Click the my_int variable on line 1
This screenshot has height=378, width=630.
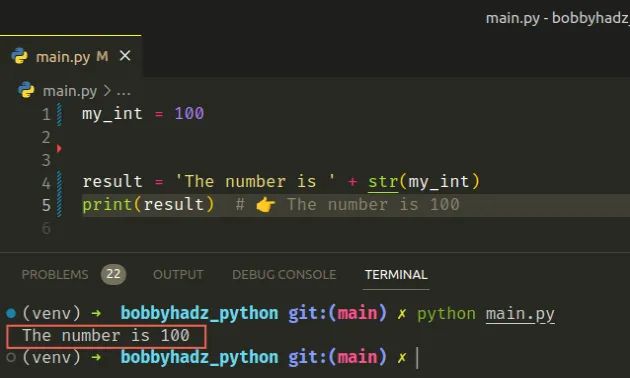pos(112,114)
